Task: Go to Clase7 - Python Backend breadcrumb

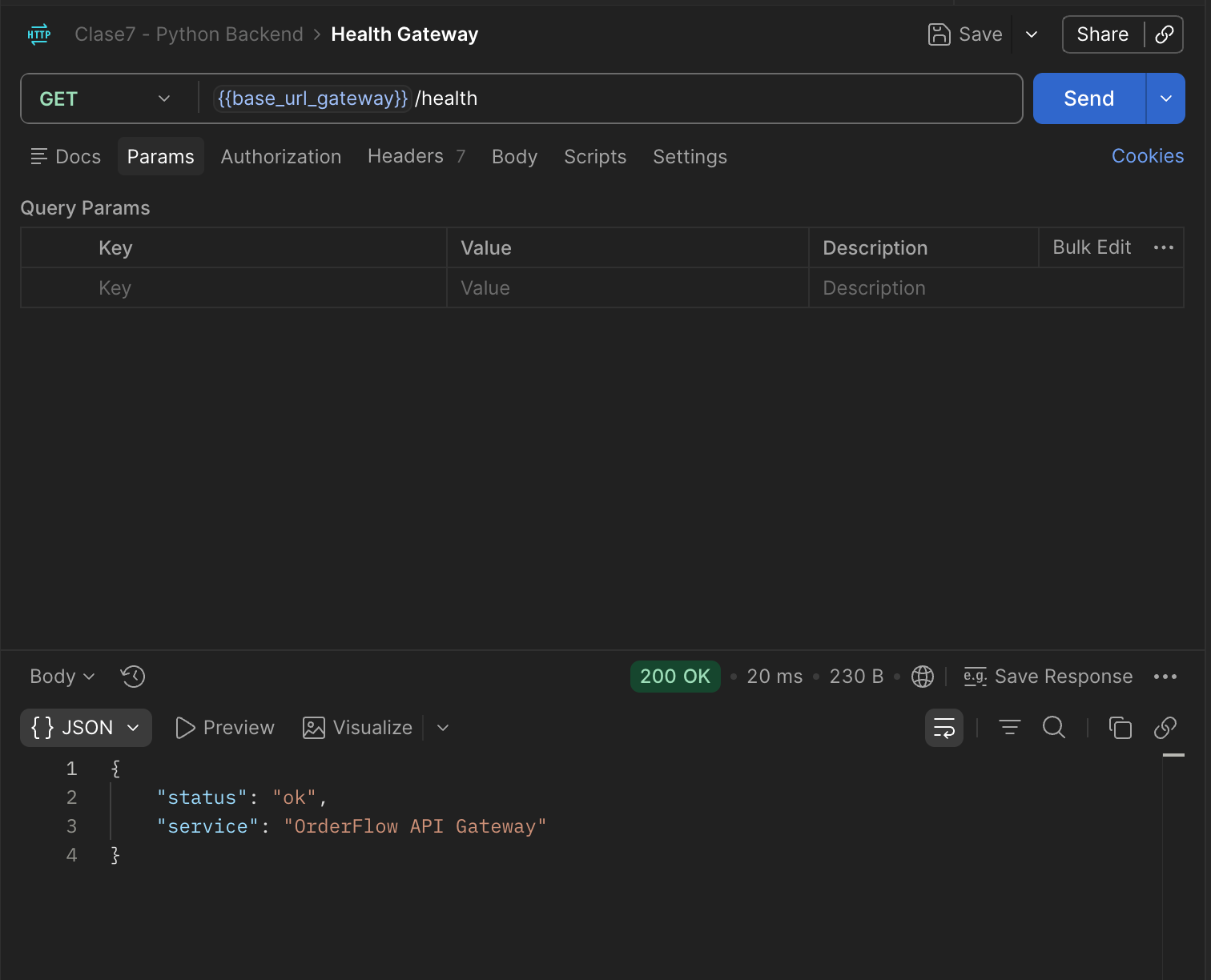Action: click(189, 34)
